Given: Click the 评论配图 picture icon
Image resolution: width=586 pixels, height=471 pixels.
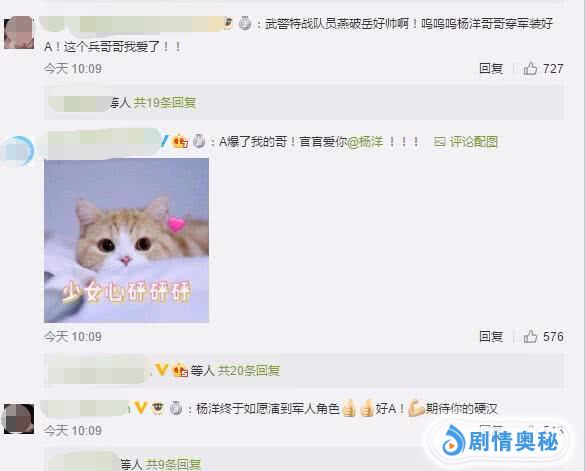Looking at the screenshot, I should coord(440,142).
